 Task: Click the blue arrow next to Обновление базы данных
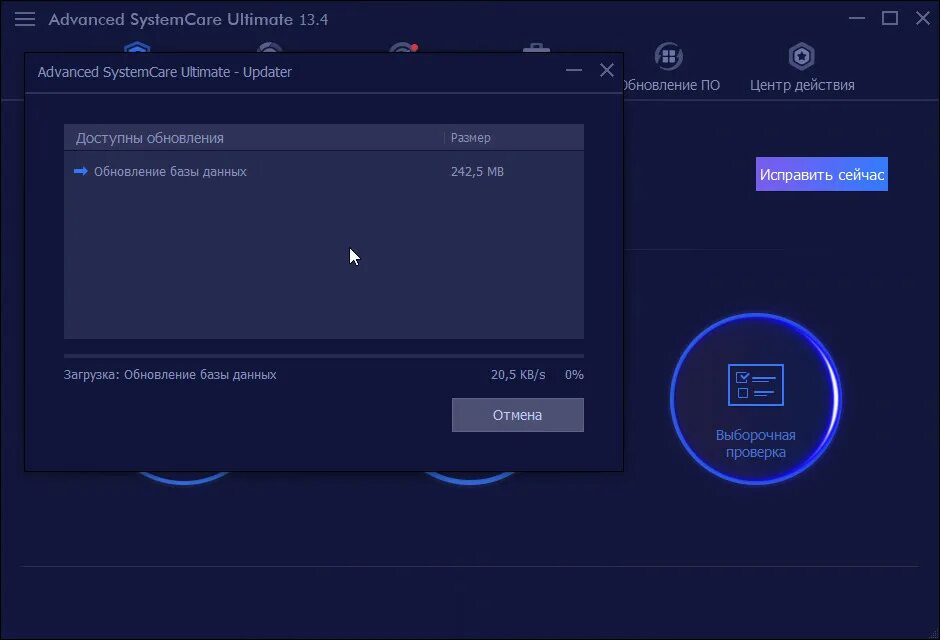pos(80,171)
